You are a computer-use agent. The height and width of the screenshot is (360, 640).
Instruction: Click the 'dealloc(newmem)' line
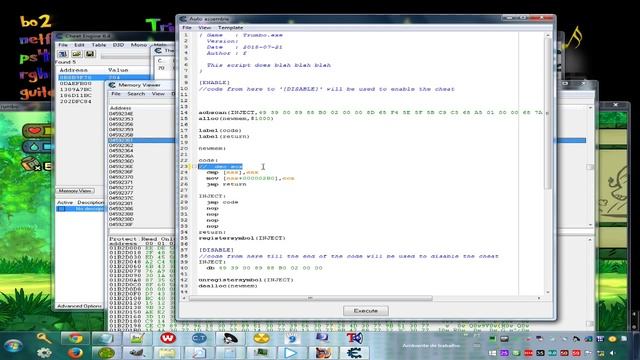[x=228, y=286]
